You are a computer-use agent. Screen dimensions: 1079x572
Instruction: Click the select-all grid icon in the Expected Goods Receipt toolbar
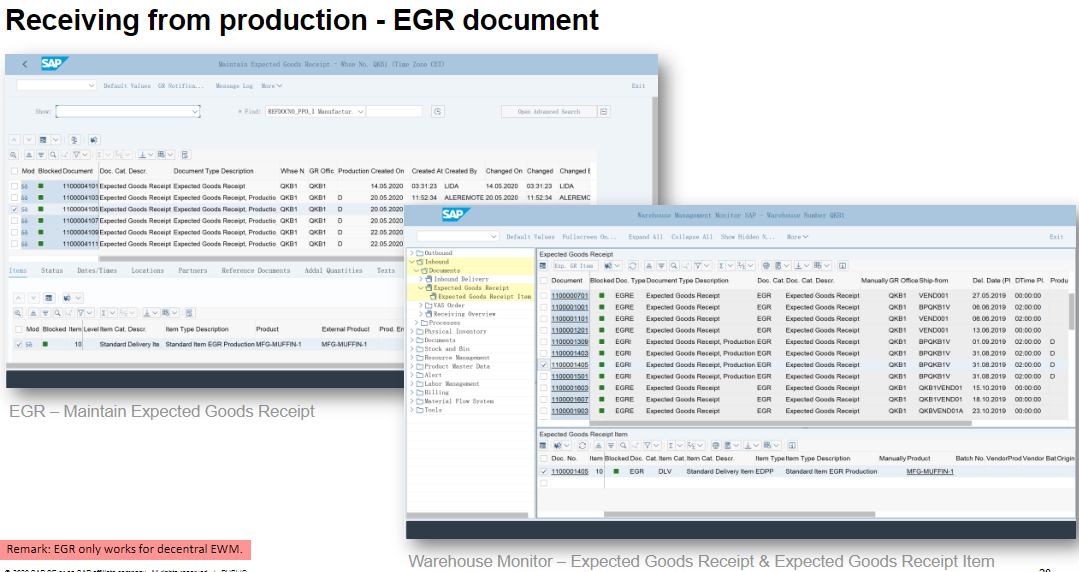click(543, 266)
